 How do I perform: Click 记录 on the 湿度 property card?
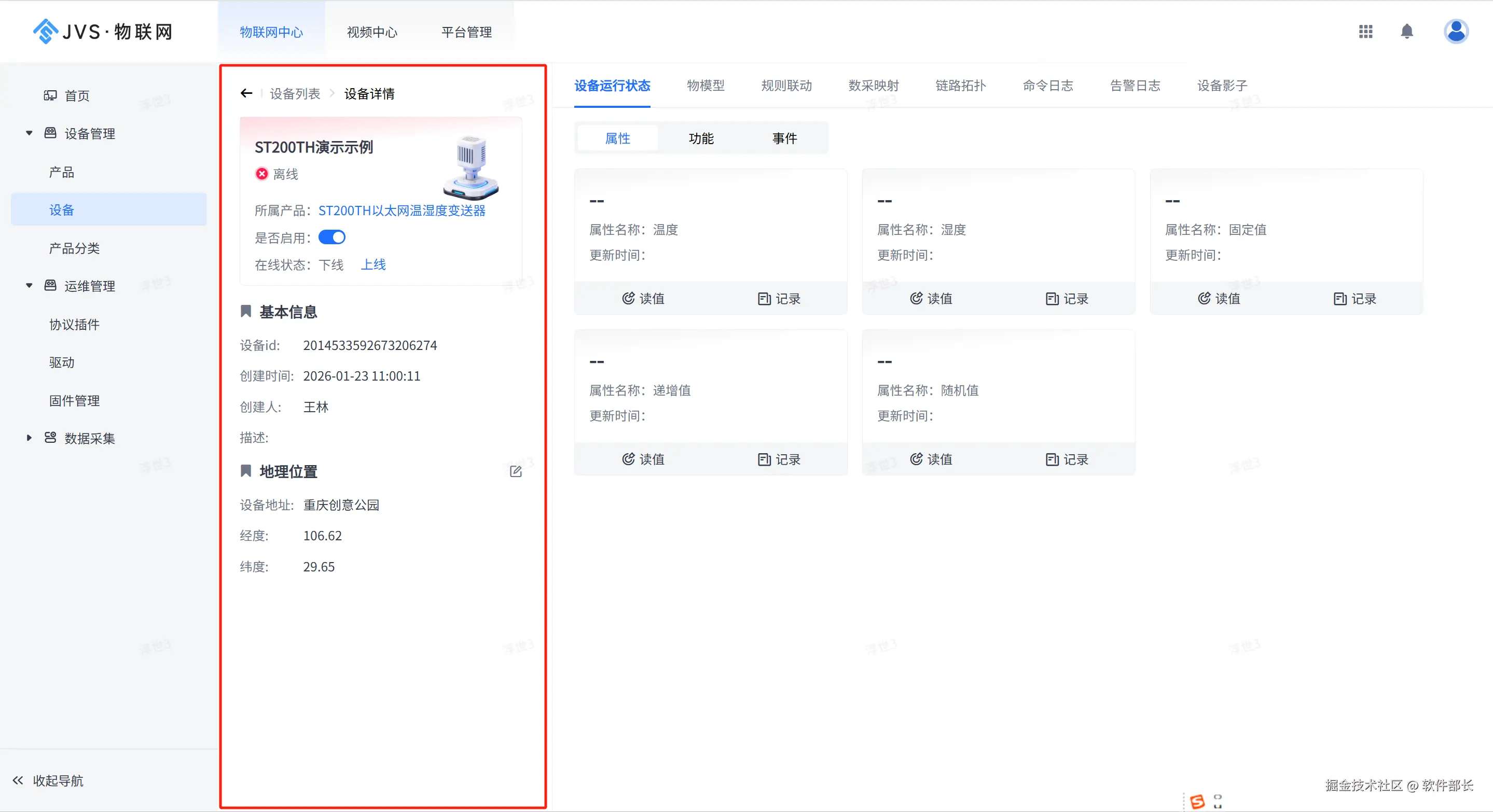point(1067,299)
